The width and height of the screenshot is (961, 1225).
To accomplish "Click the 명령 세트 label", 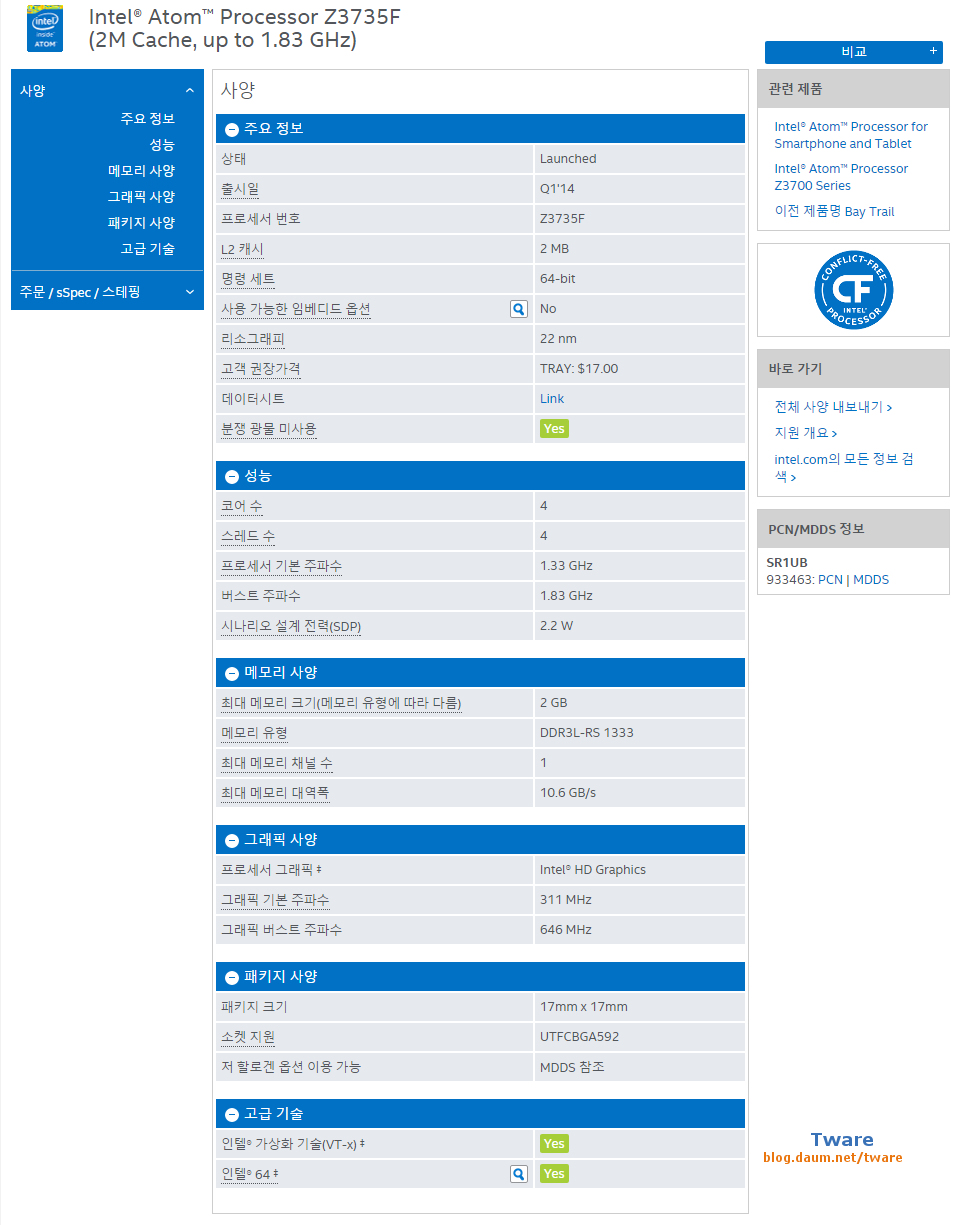I will [x=248, y=279].
